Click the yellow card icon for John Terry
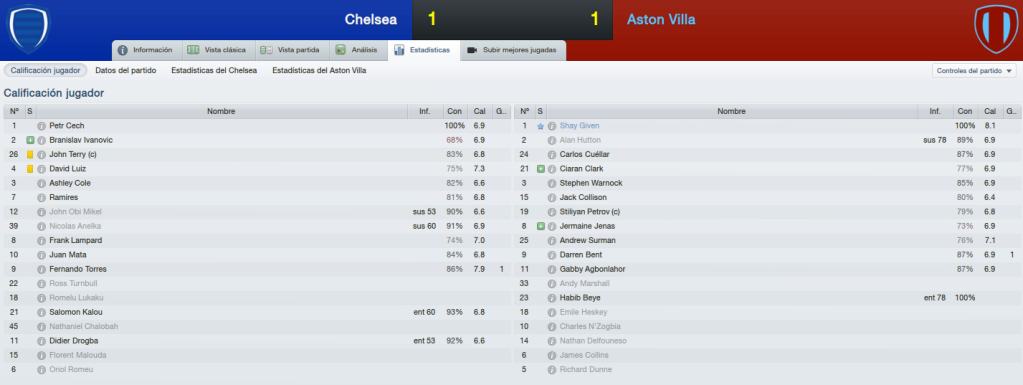The image size is (1023, 385). (30, 155)
